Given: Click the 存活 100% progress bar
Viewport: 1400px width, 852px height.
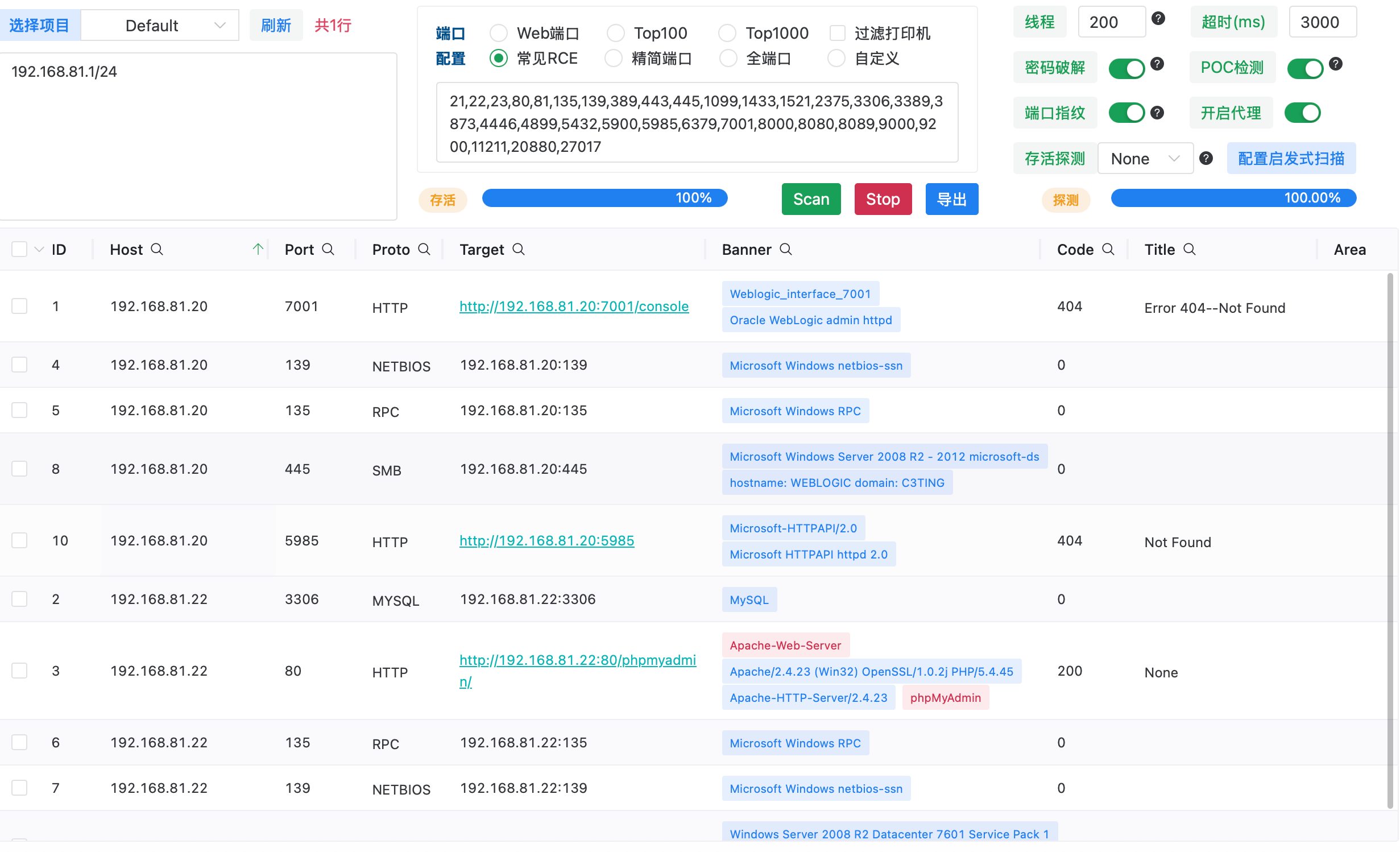Looking at the screenshot, I should pyautogui.click(x=604, y=198).
